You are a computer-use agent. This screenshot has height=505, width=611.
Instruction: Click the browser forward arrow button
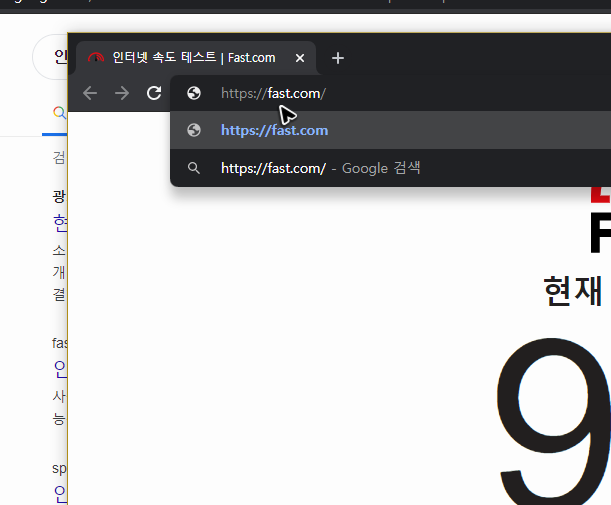122,93
